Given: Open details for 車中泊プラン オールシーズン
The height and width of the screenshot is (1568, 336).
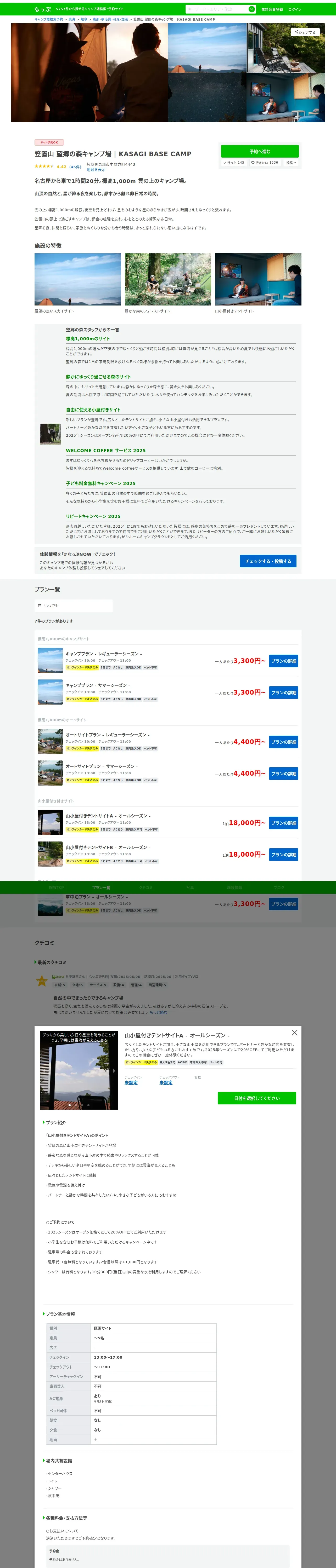Looking at the screenshot, I should [284, 904].
